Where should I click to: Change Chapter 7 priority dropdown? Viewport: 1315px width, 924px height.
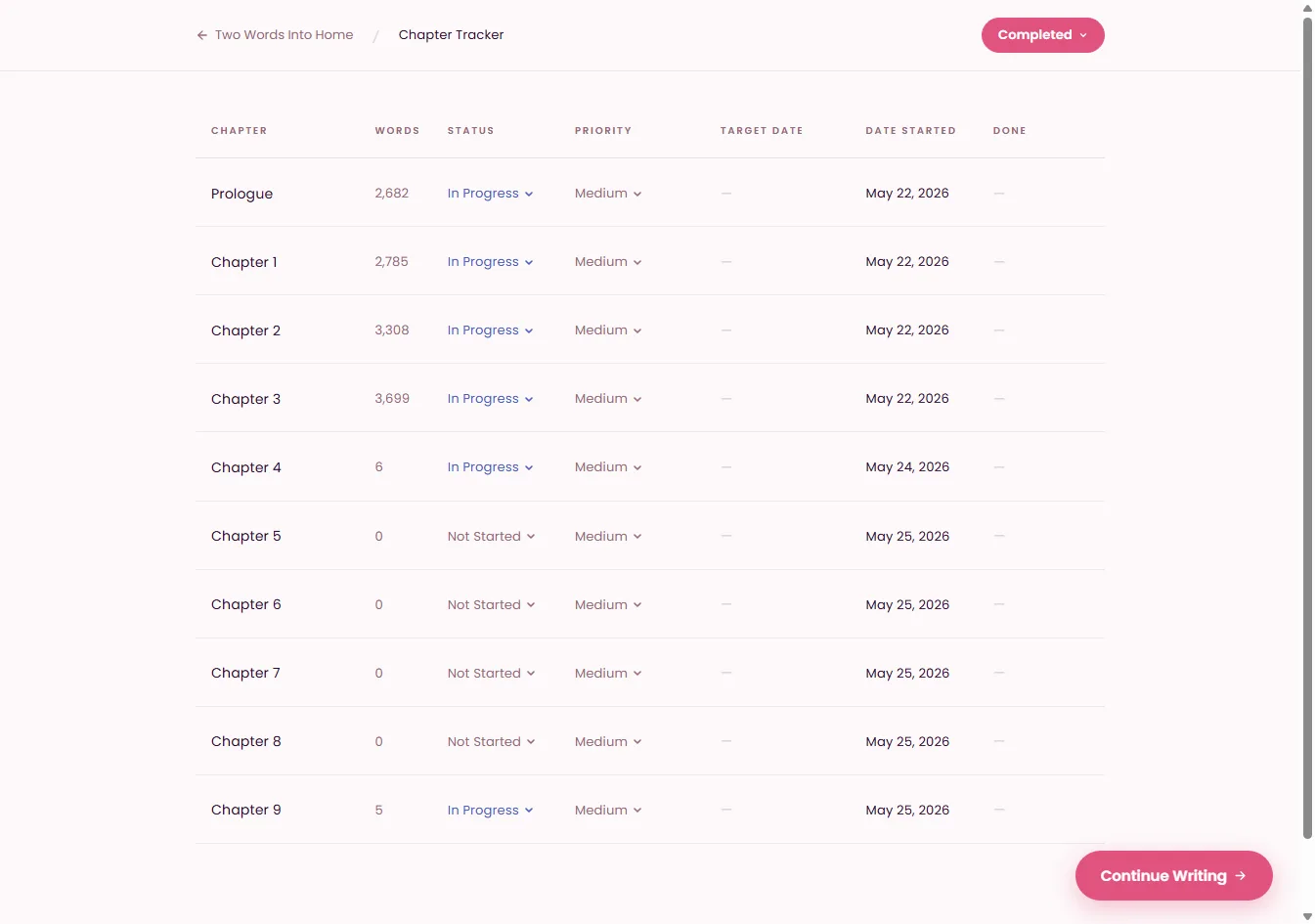(608, 674)
